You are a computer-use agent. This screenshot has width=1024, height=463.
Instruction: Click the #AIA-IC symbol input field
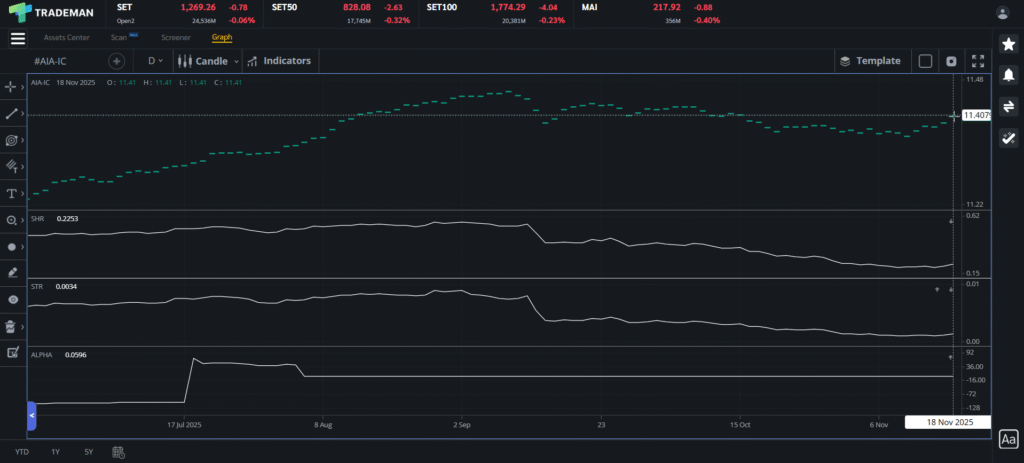click(x=65, y=61)
